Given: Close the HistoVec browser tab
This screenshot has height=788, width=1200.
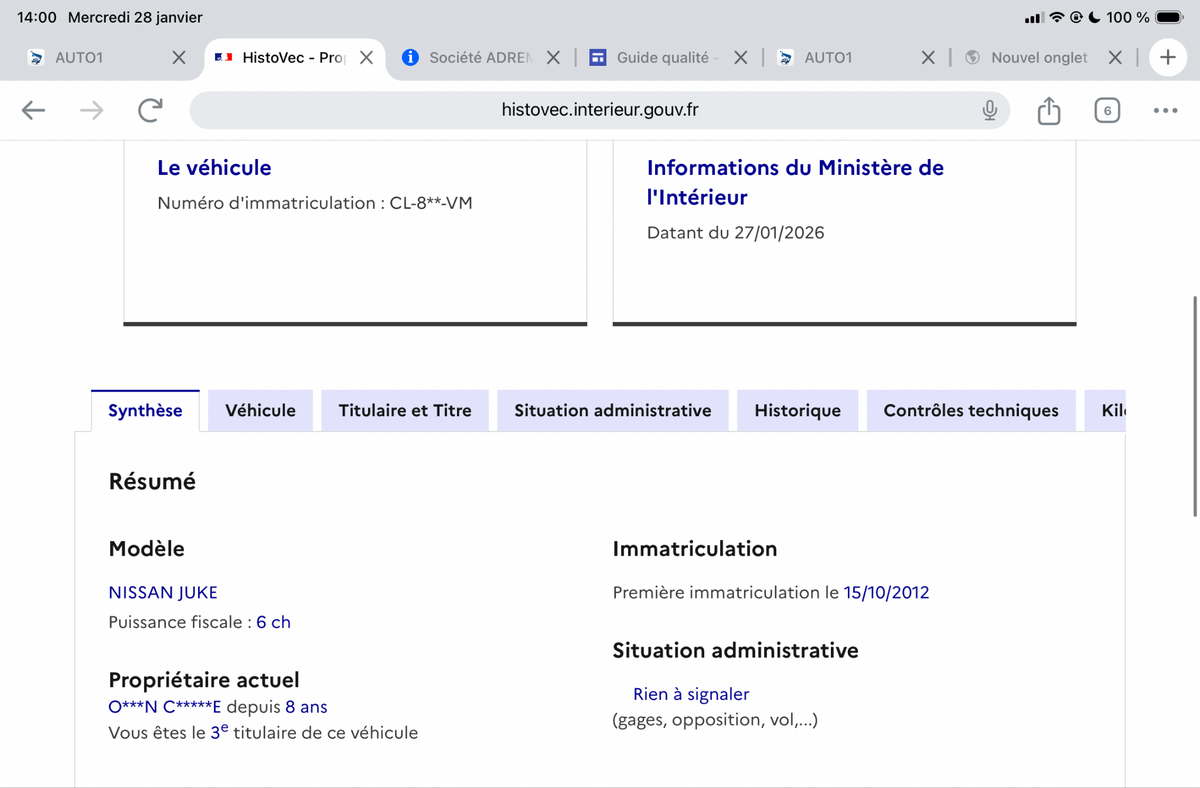Looking at the screenshot, I should pyautogui.click(x=366, y=58).
